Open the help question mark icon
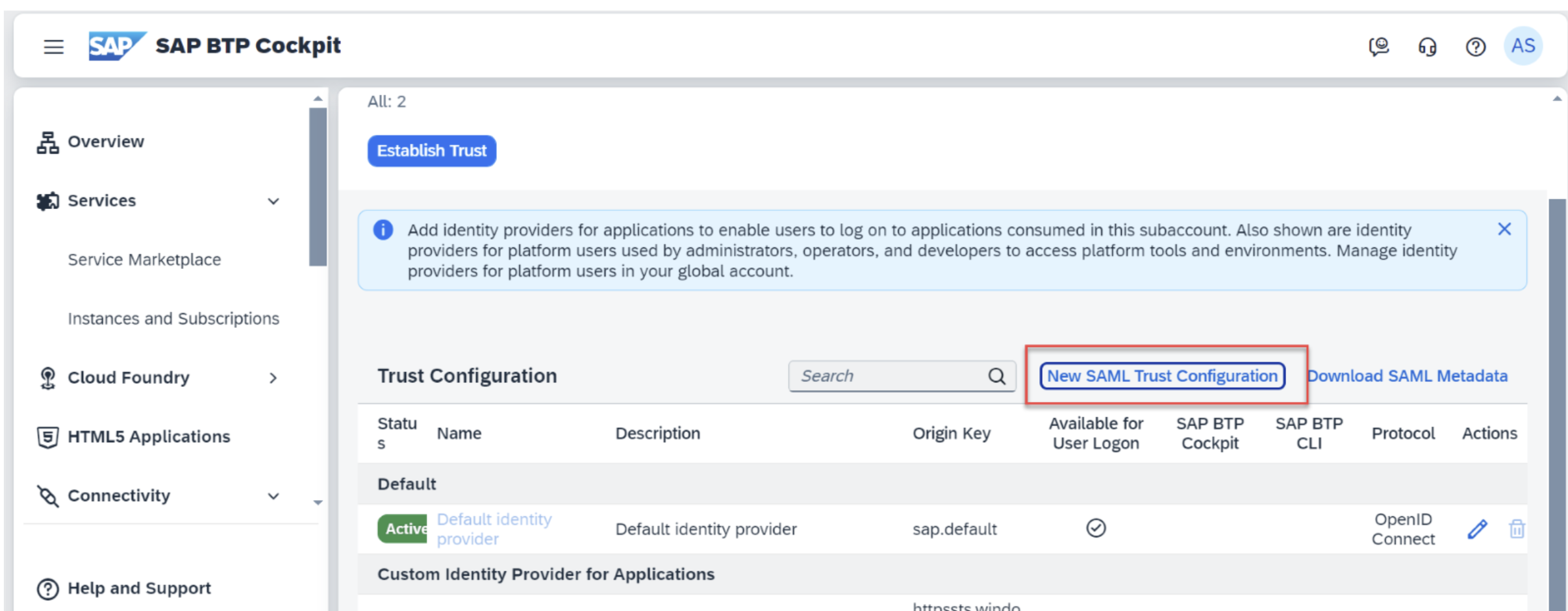Viewport: 1568px width, 611px height. [x=1475, y=47]
